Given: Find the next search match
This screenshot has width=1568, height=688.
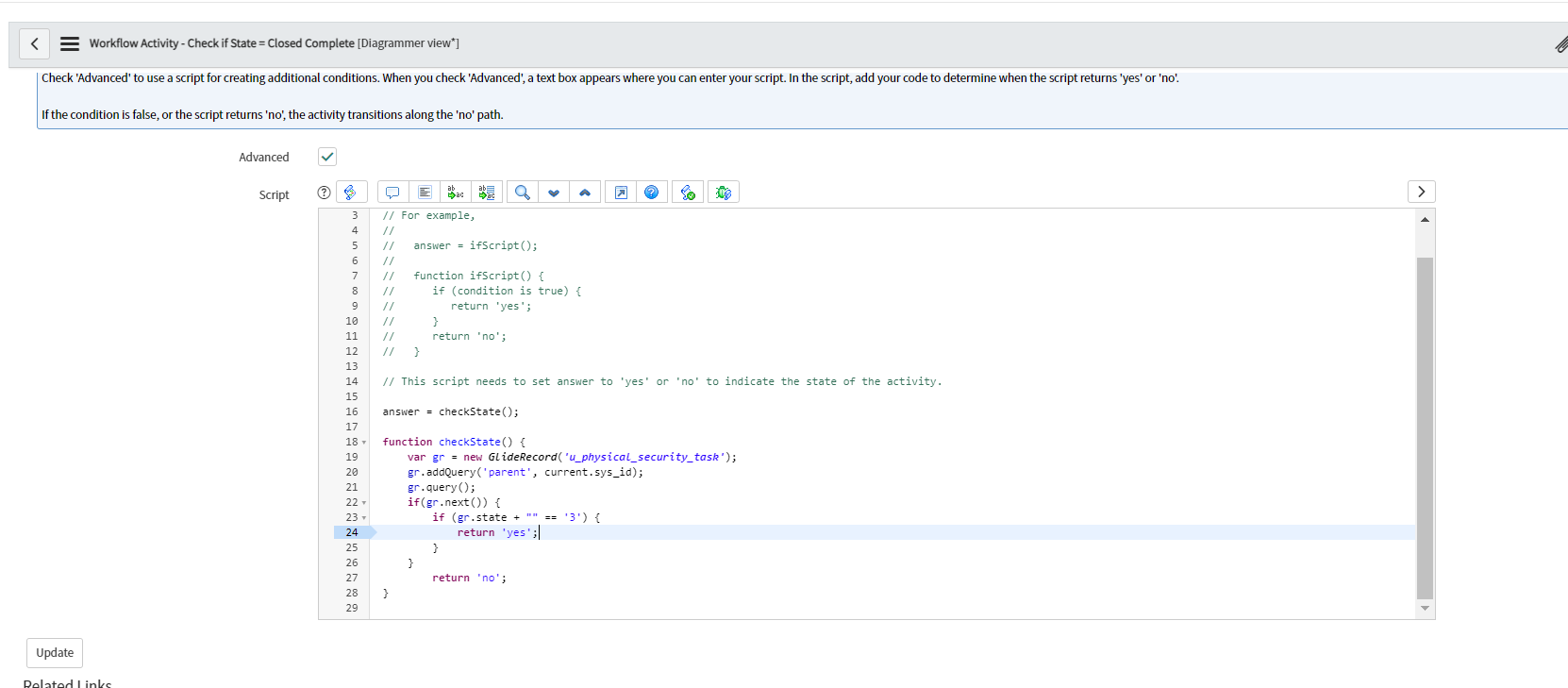Looking at the screenshot, I should (x=554, y=193).
